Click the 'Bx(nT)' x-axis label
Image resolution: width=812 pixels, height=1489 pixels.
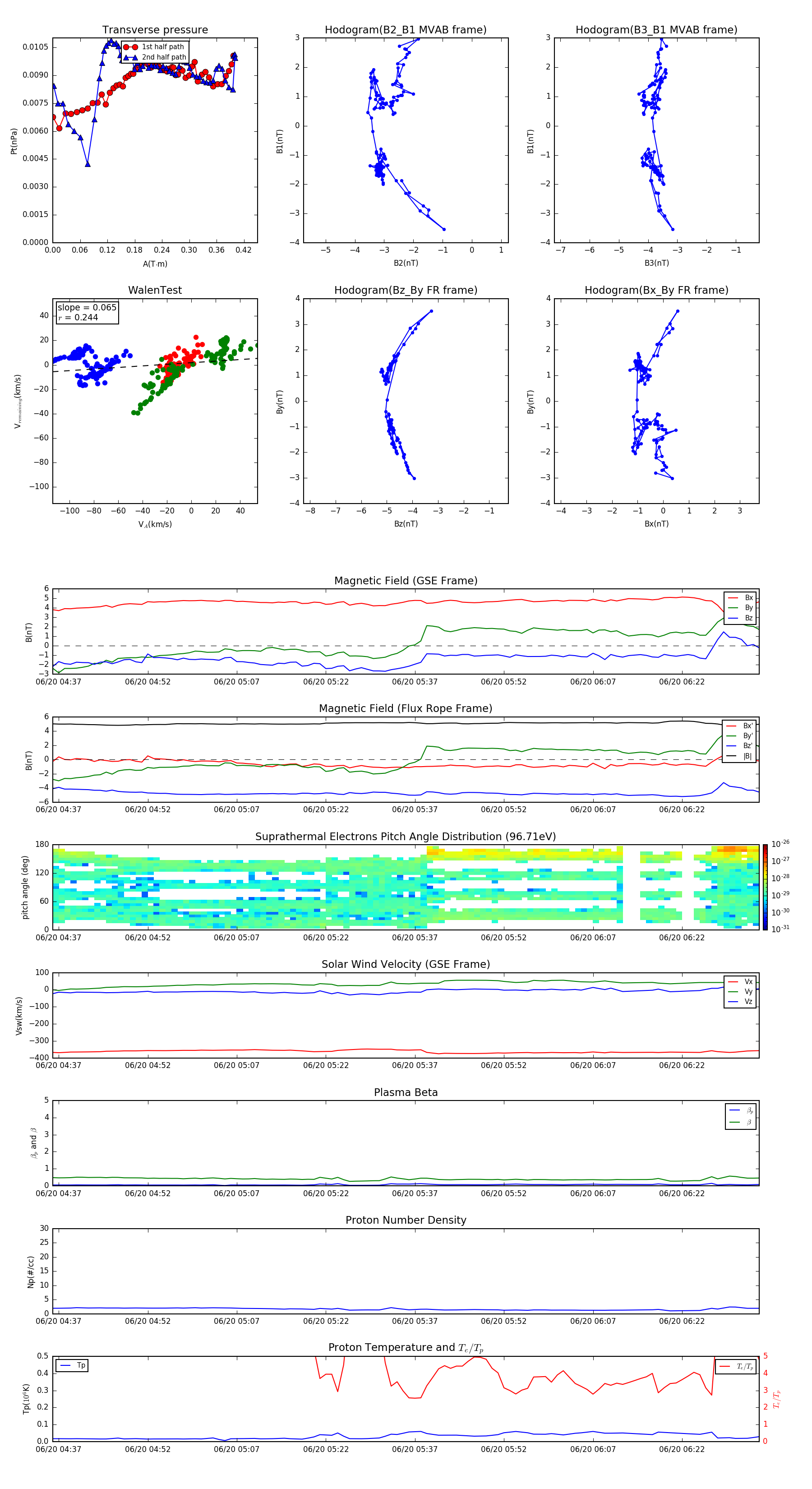click(x=656, y=524)
